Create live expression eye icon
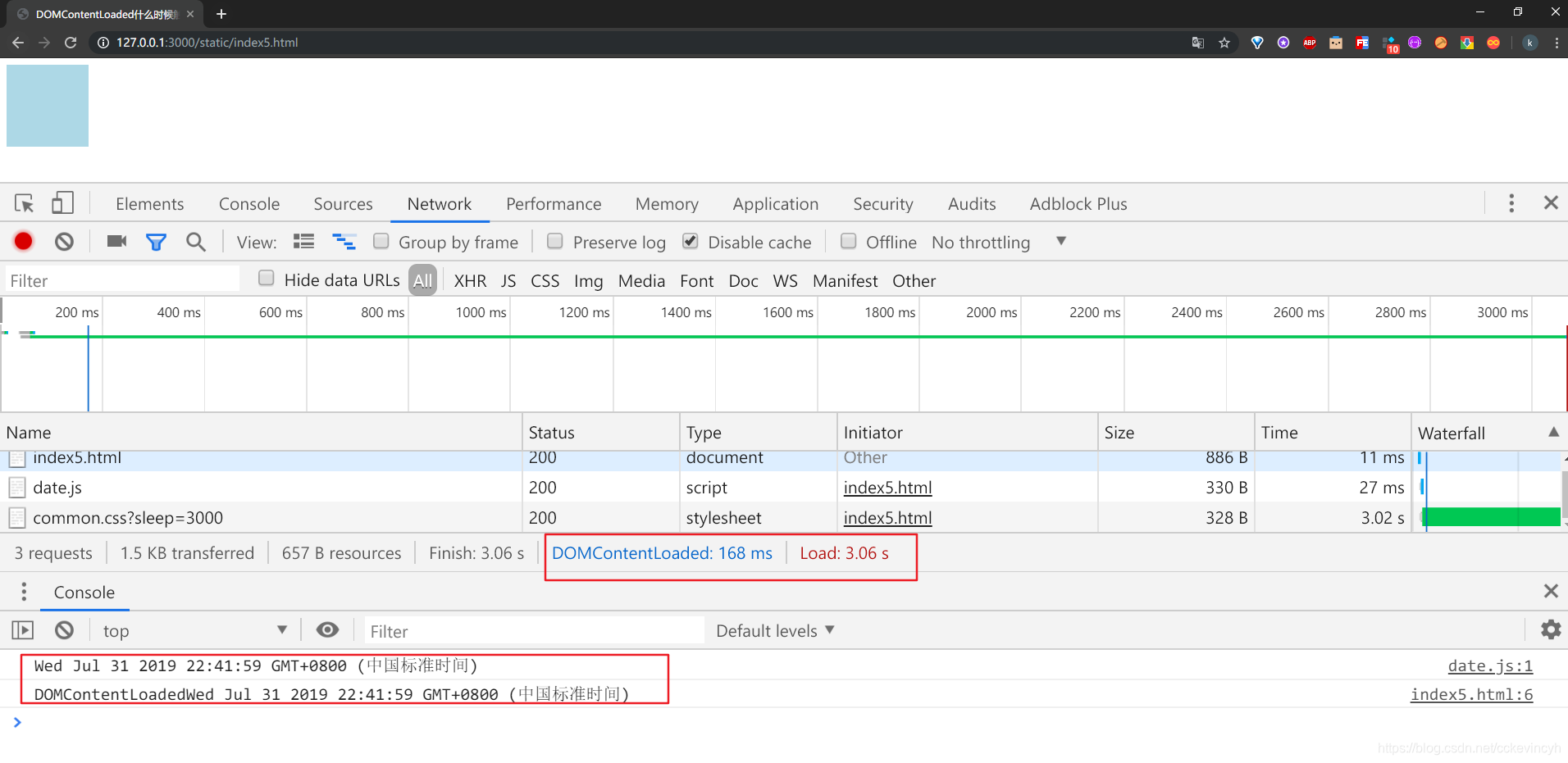Image resolution: width=1568 pixels, height=763 pixels. [327, 629]
